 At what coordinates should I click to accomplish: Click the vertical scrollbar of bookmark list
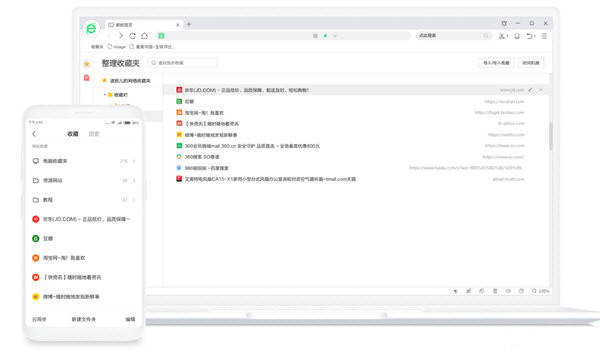(551, 136)
